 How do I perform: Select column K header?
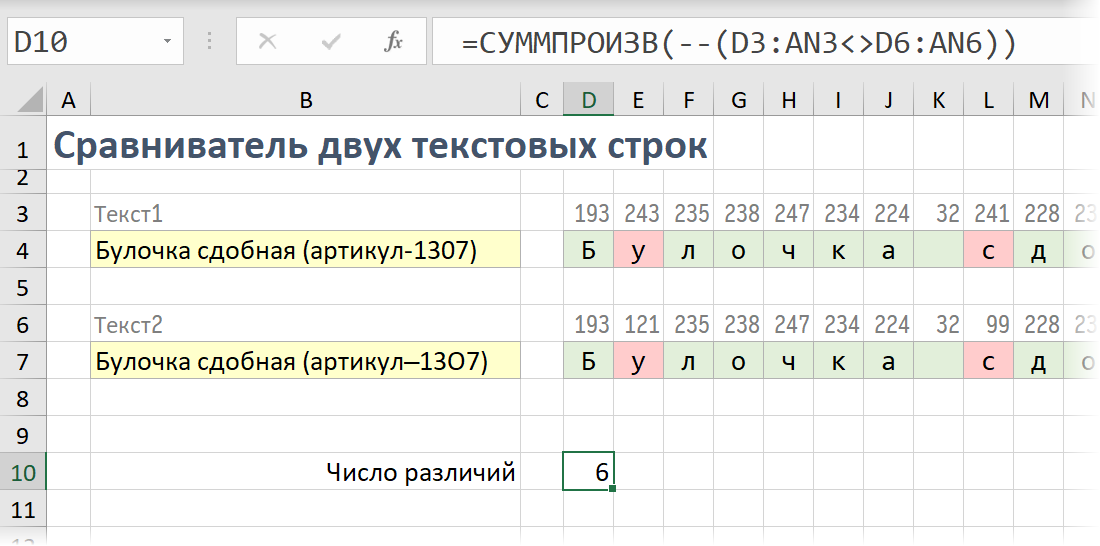click(939, 100)
